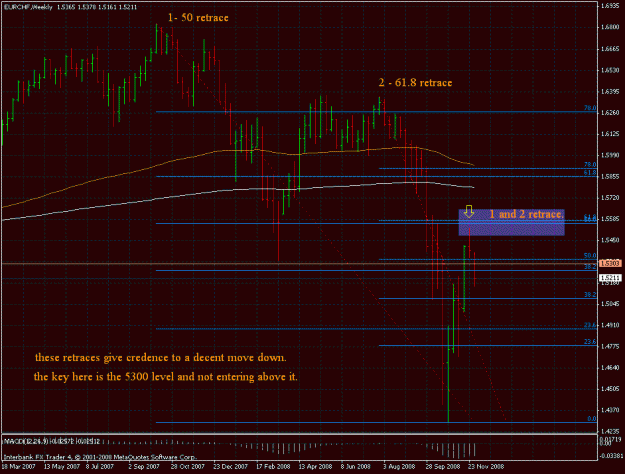
Task: Click the 1.4775 price axis label
Action: tap(610, 346)
